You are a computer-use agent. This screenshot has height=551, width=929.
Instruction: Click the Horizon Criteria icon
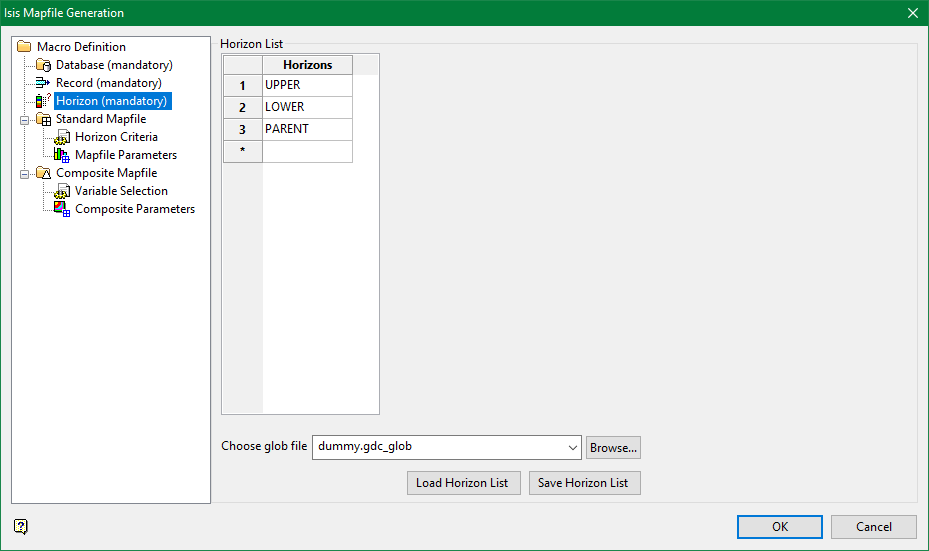pos(62,137)
